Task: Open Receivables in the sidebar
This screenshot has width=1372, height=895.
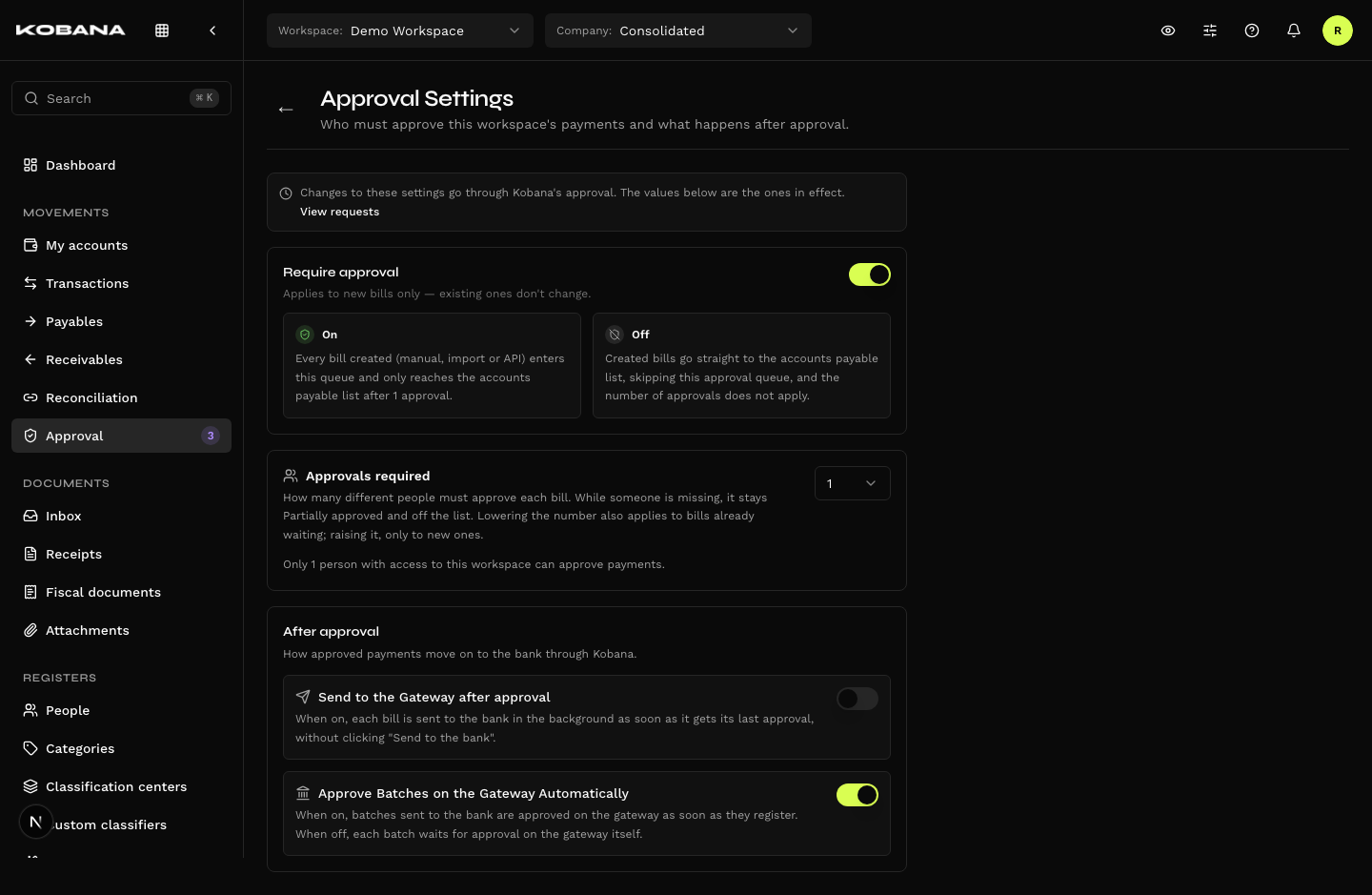Action: point(121,359)
